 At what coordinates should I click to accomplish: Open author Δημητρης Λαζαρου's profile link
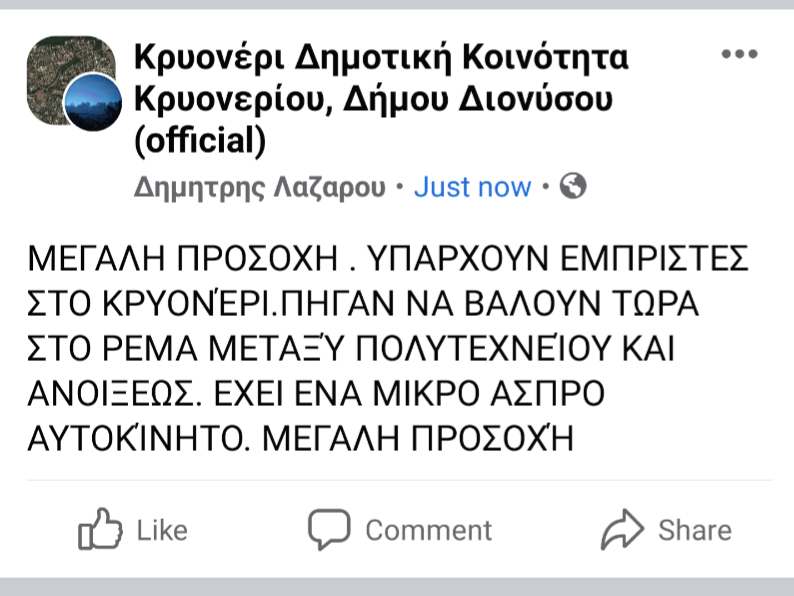[x=259, y=187]
